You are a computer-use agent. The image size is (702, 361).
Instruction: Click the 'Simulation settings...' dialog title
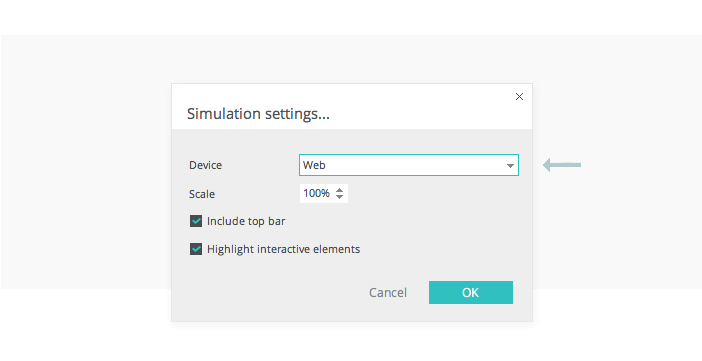258,114
